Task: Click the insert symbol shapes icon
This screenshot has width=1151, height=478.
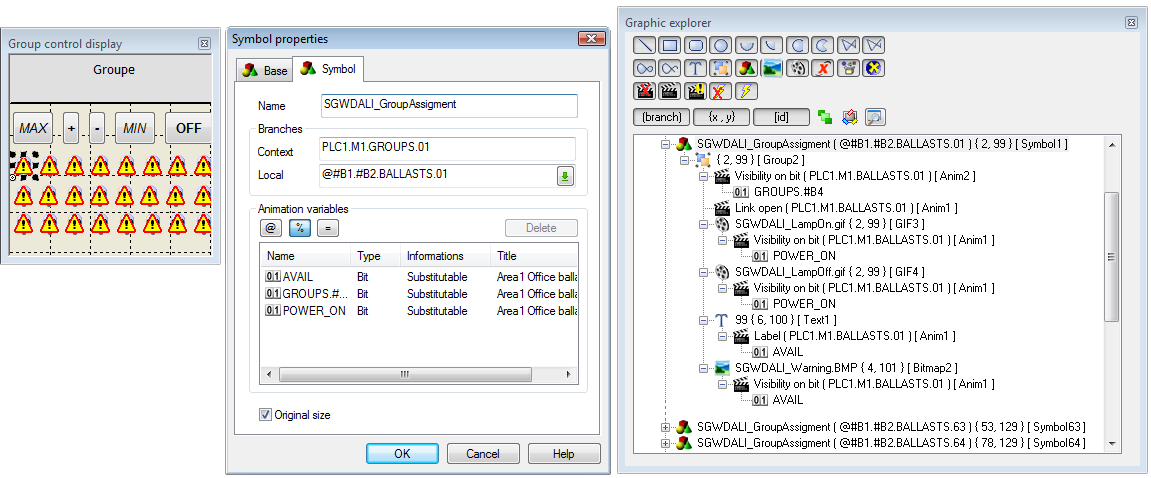Action: (745, 68)
